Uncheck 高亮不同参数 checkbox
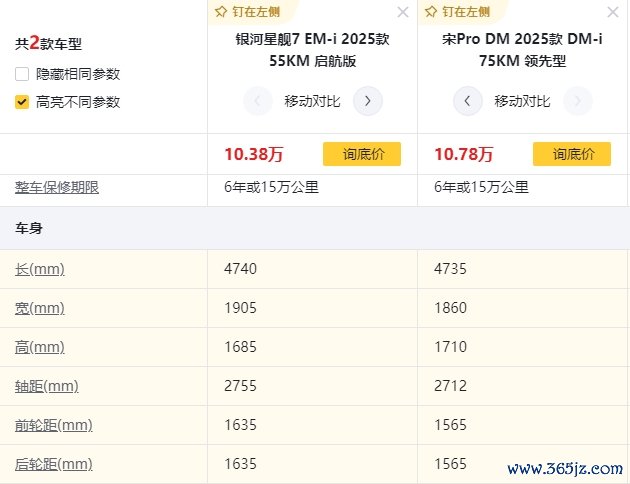The image size is (630, 484). click(22, 102)
